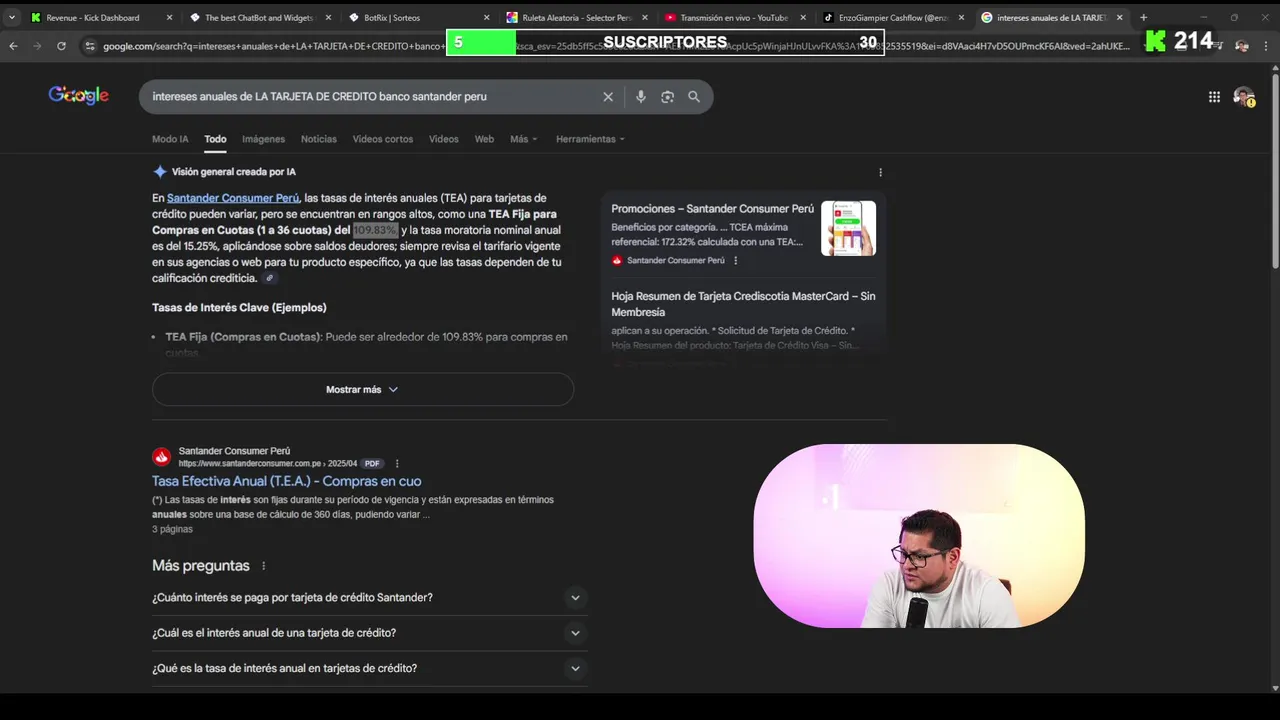The height and width of the screenshot is (720, 1280).
Task: Click the santanderconsumer.com.pe URL breadcrumb
Action: (x=268, y=464)
